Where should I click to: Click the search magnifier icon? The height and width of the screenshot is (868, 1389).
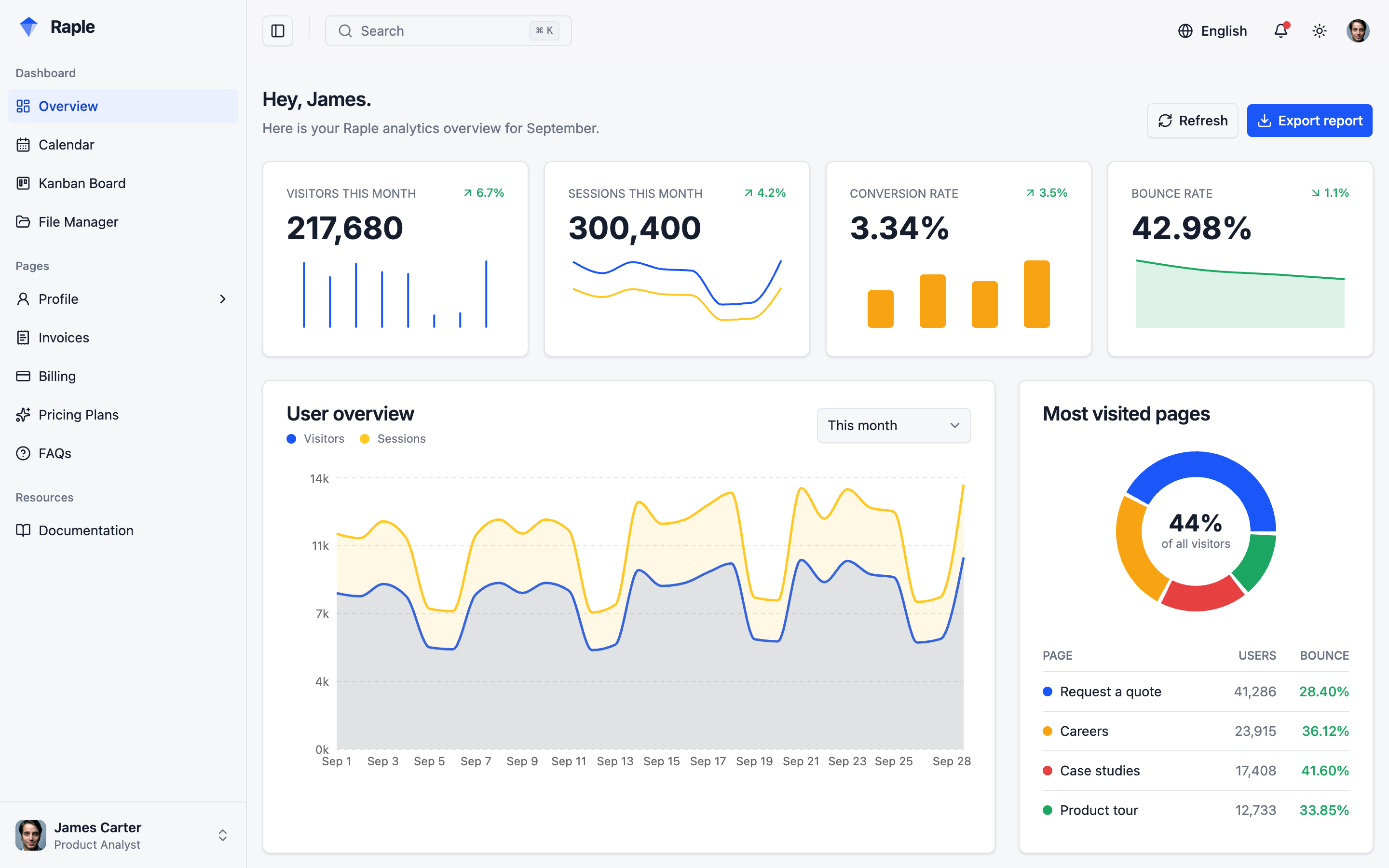345,31
